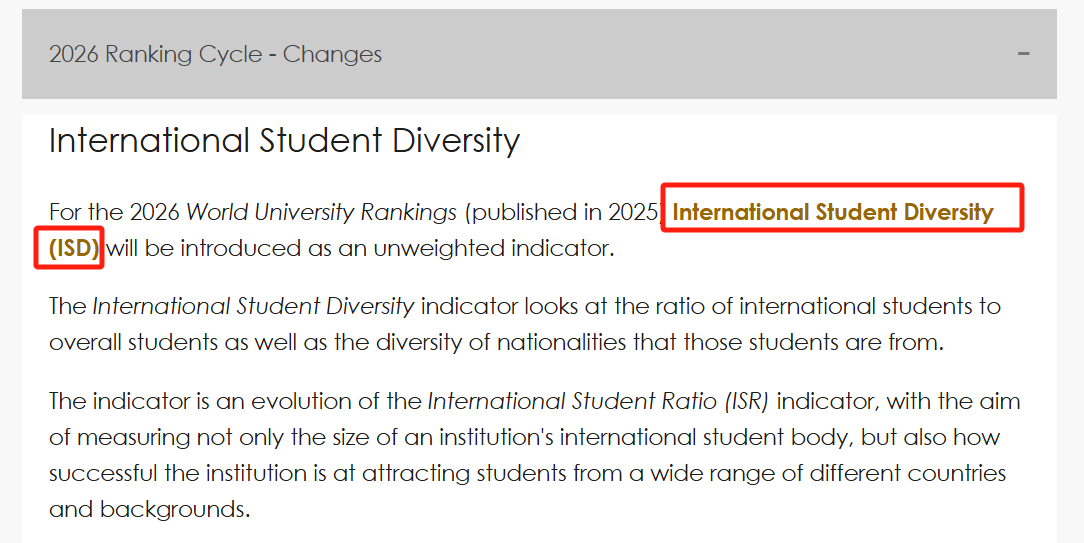This screenshot has width=1084, height=543.
Task: Click the words "The indicator is an evolution of the"
Action: click(x=235, y=401)
